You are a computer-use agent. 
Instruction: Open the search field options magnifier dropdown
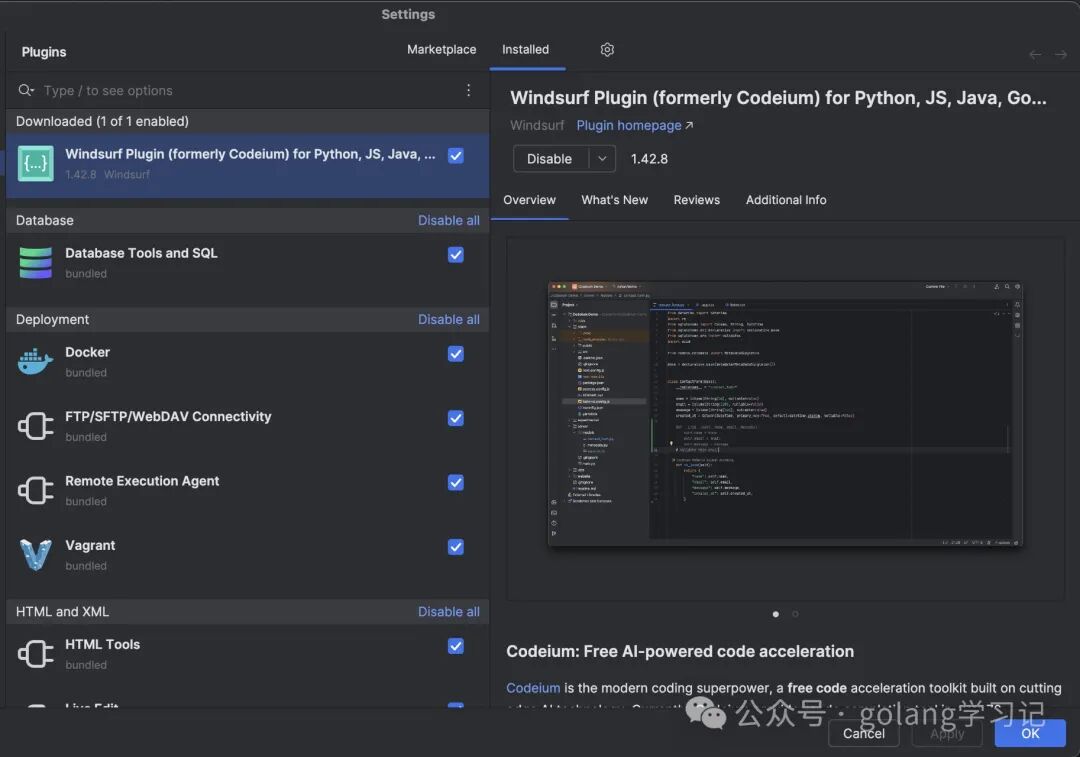pyautogui.click(x=26, y=91)
